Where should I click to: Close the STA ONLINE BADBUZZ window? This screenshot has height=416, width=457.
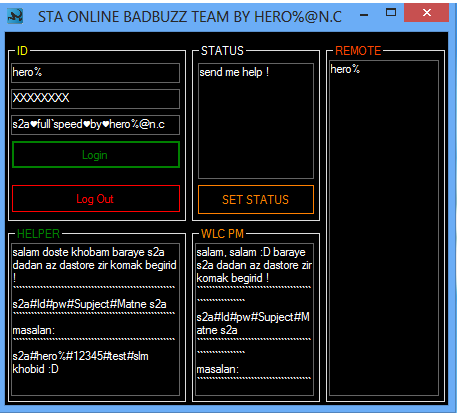(x=426, y=13)
